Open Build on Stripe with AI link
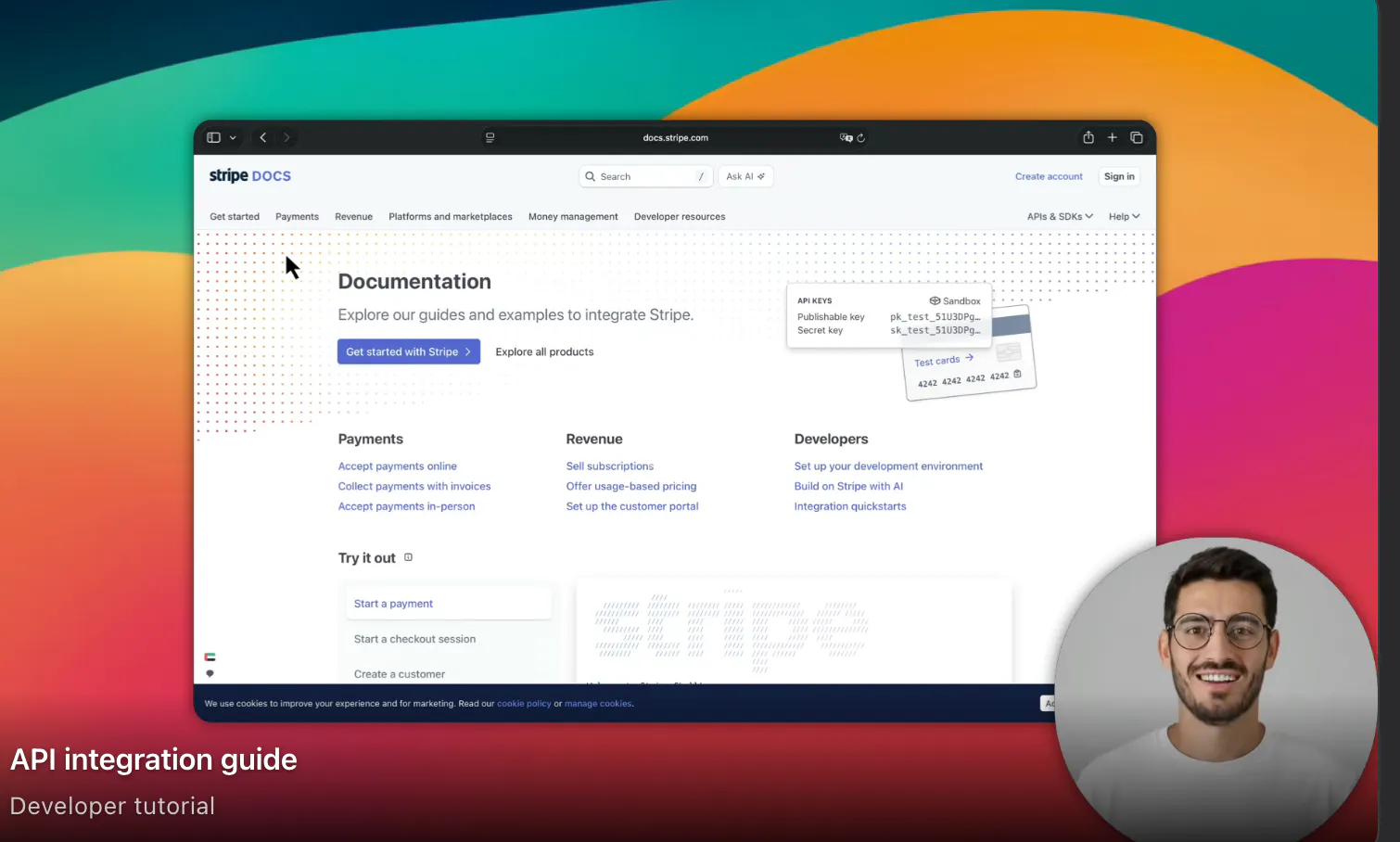The width and height of the screenshot is (1400, 842). coord(848,486)
